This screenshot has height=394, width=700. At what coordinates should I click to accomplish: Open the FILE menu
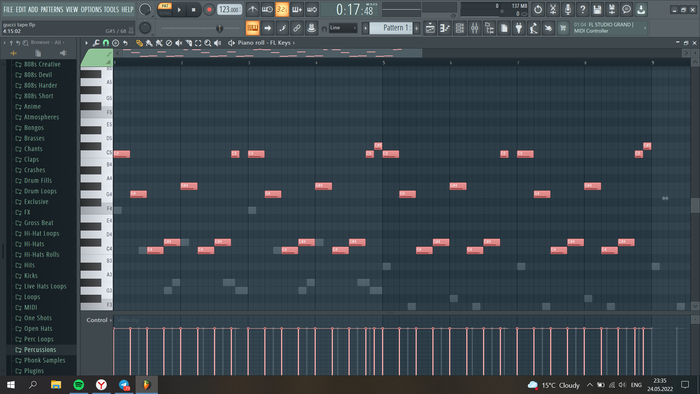point(8,9)
